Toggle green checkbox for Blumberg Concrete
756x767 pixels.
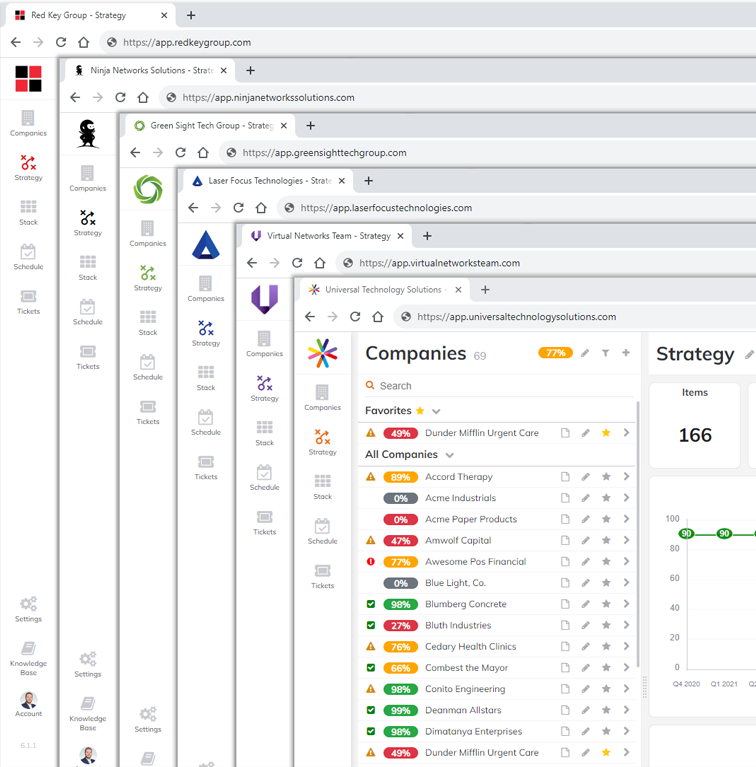click(x=371, y=604)
